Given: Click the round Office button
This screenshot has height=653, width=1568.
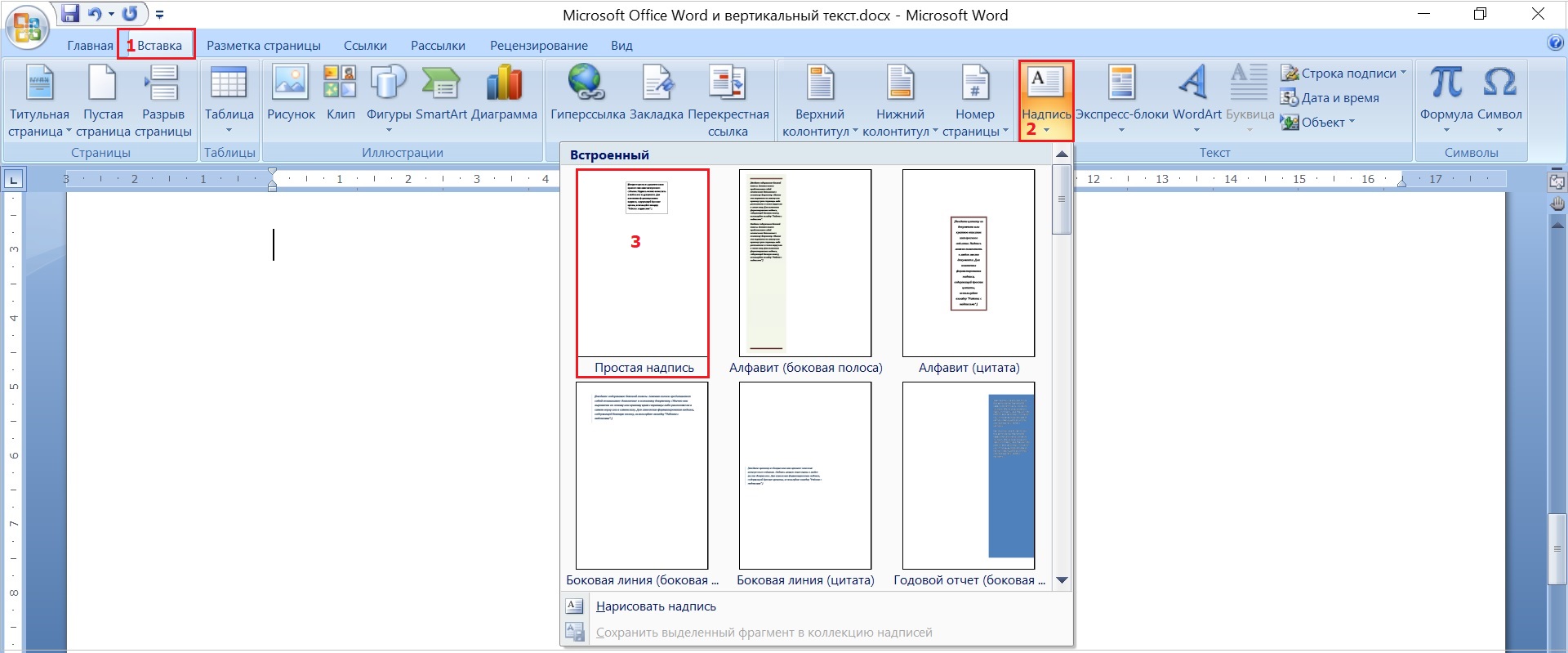Looking at the screenshot, I should click(x=27, y=27).
